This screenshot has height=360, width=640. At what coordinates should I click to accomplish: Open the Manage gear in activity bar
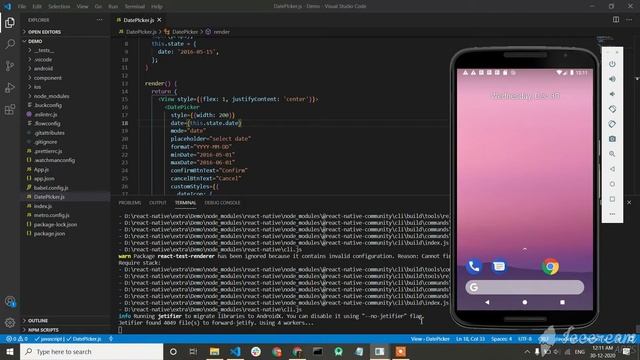point(10,322)
